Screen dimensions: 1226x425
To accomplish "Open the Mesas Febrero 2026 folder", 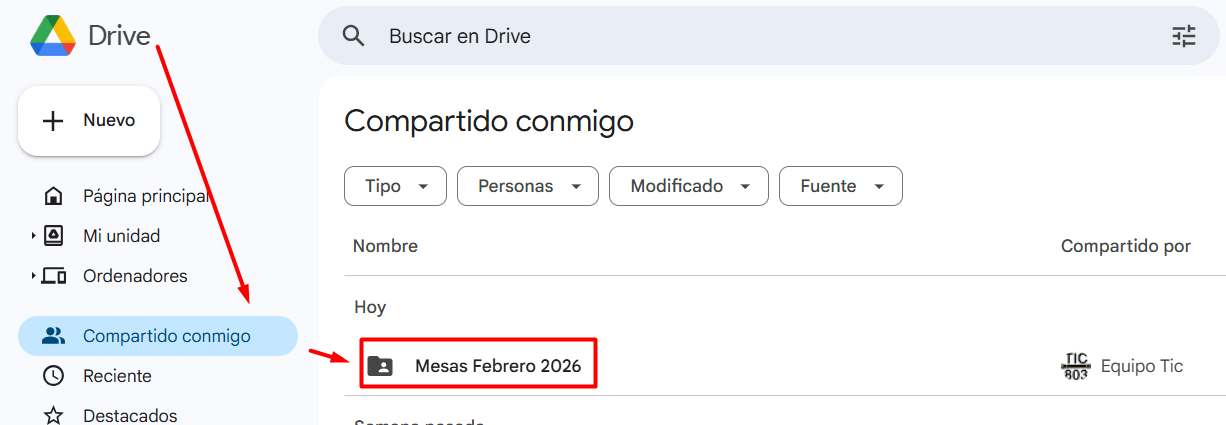I will 498,366.
